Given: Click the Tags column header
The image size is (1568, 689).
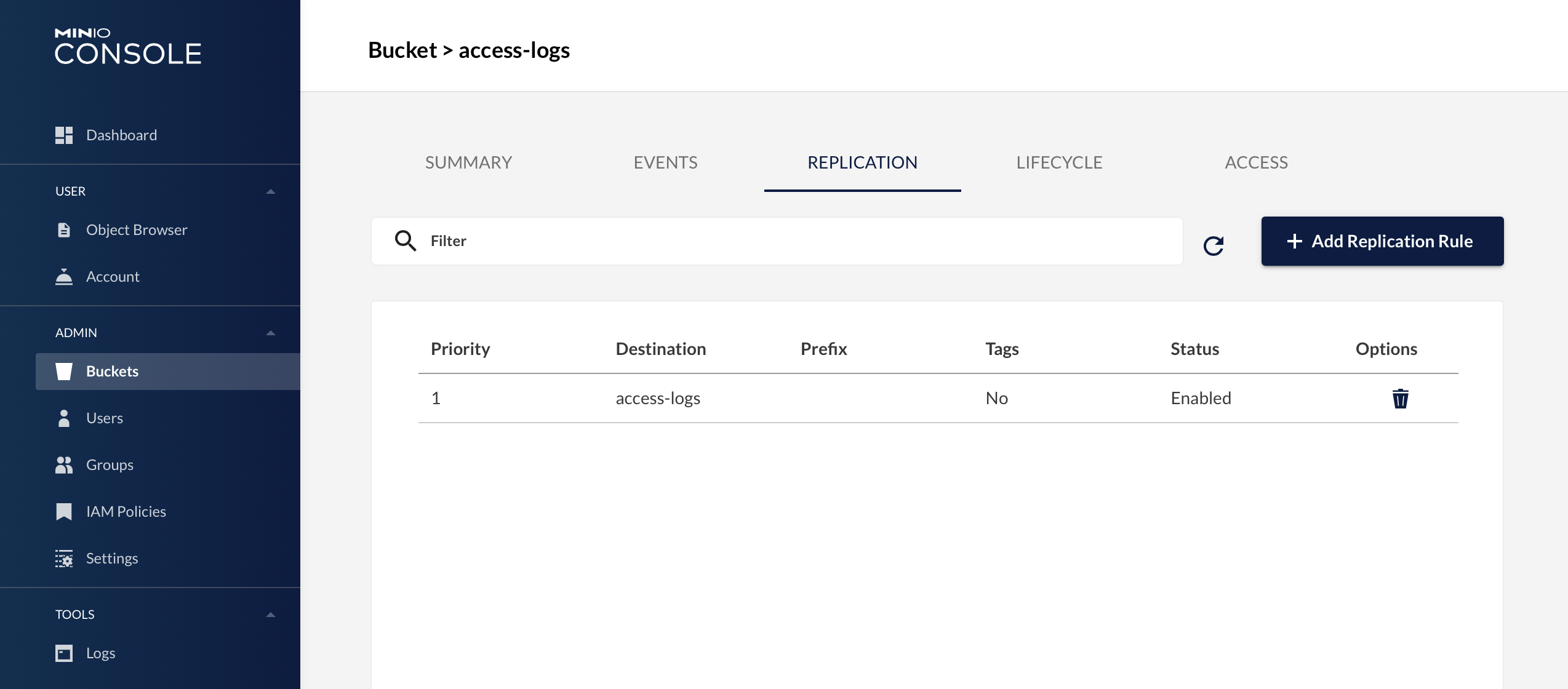Looking at the screenshot, I should 1002,349.
